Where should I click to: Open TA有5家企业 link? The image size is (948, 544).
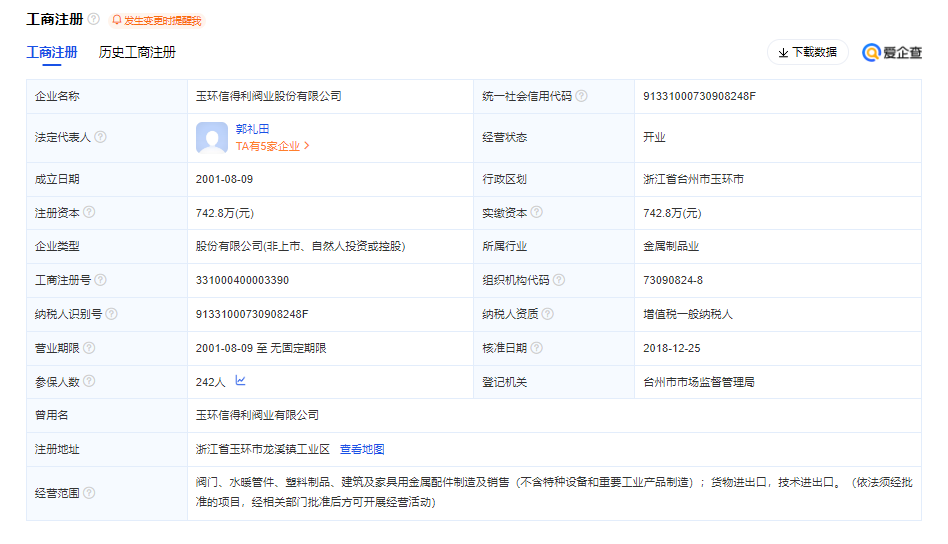pos(273,146)
